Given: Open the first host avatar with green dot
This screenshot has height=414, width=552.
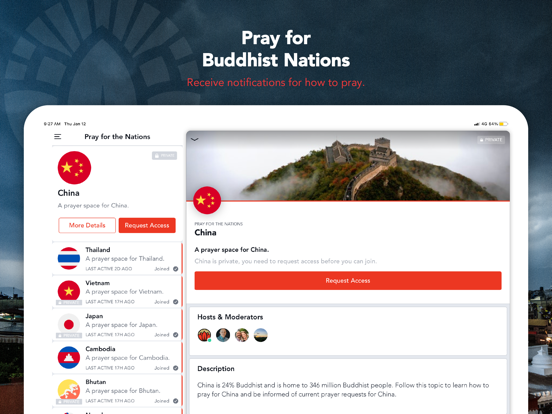Looking at the screenshot, I should click(205, 335).
